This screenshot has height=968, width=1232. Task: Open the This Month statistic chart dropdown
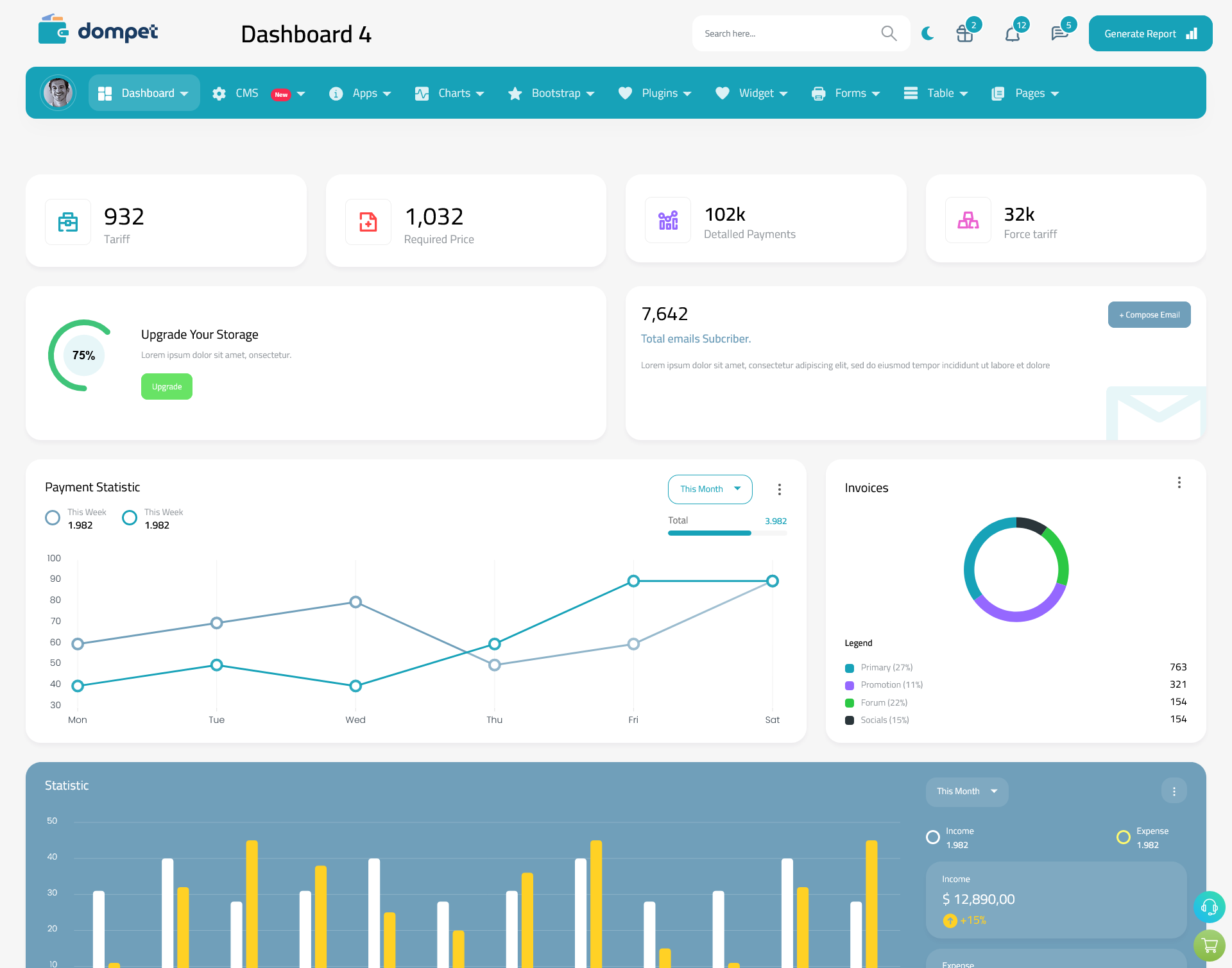(965, 790)
